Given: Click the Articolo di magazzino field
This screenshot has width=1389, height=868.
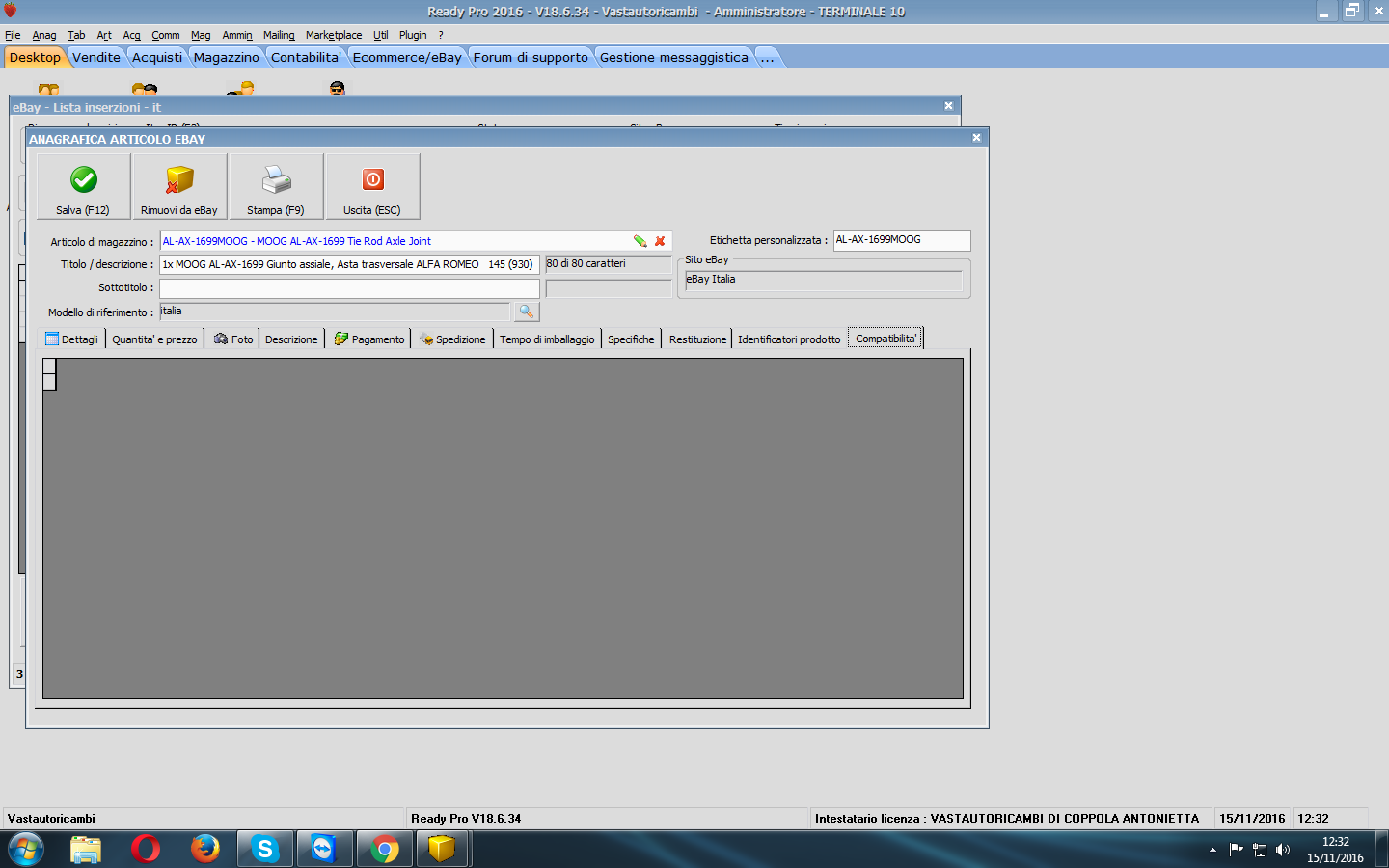Looking at the screenshot, I should click(416, 241).
